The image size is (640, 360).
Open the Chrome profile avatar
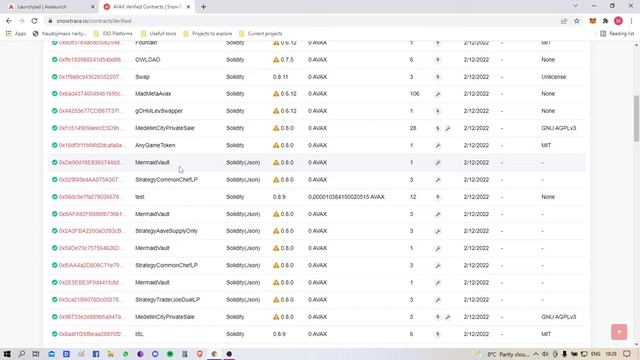618,21
